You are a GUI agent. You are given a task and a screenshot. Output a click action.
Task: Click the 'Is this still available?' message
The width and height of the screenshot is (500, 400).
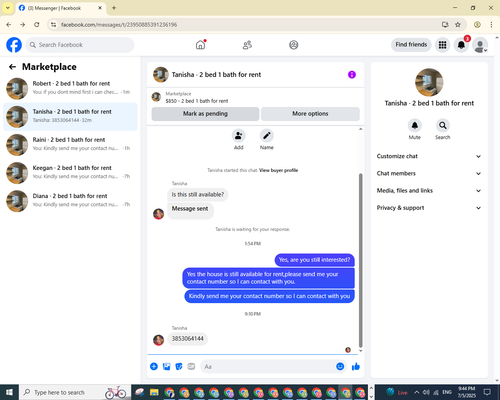click(198, 194)
